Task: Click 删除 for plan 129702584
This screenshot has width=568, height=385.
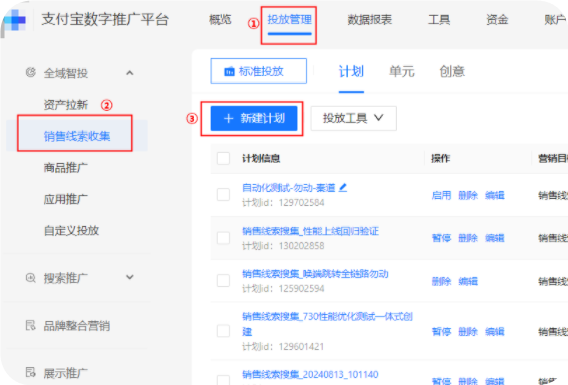Action: (468, 196)
